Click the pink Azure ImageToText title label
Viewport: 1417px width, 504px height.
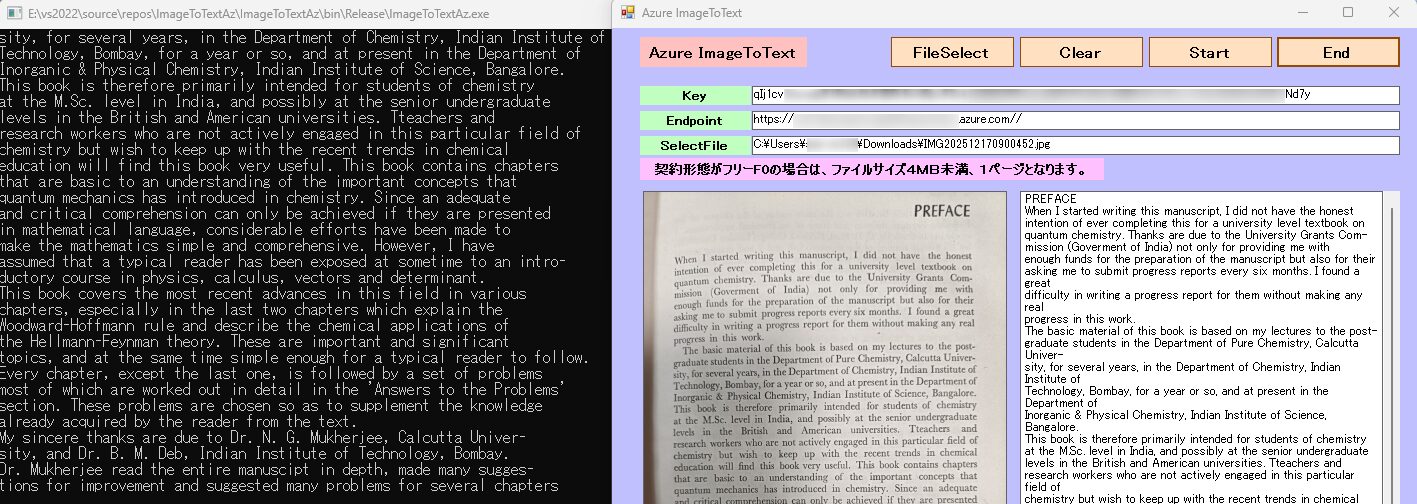(723, 53)
